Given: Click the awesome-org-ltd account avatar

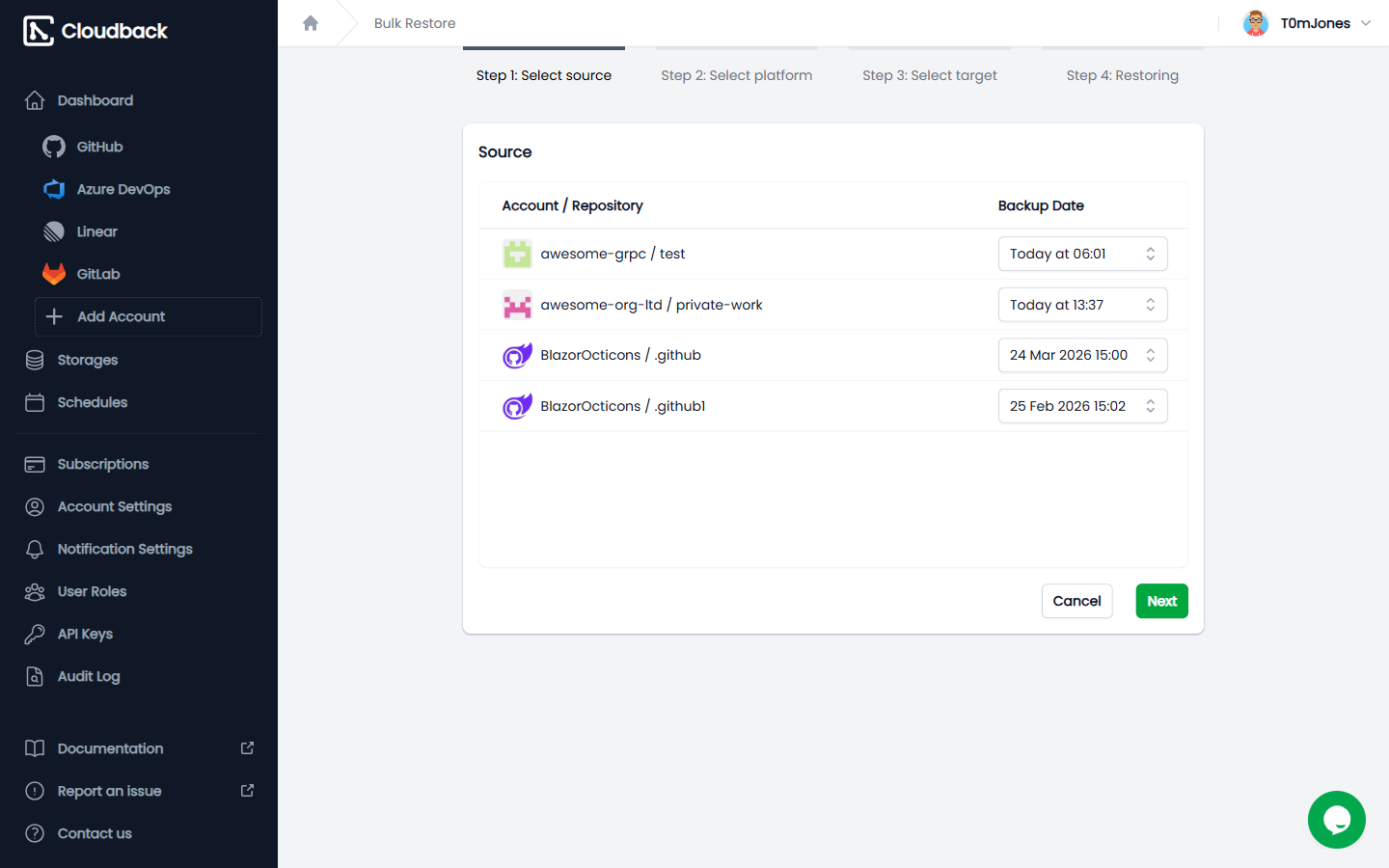Looking at the screenshot, I should [x=517, y=305].
